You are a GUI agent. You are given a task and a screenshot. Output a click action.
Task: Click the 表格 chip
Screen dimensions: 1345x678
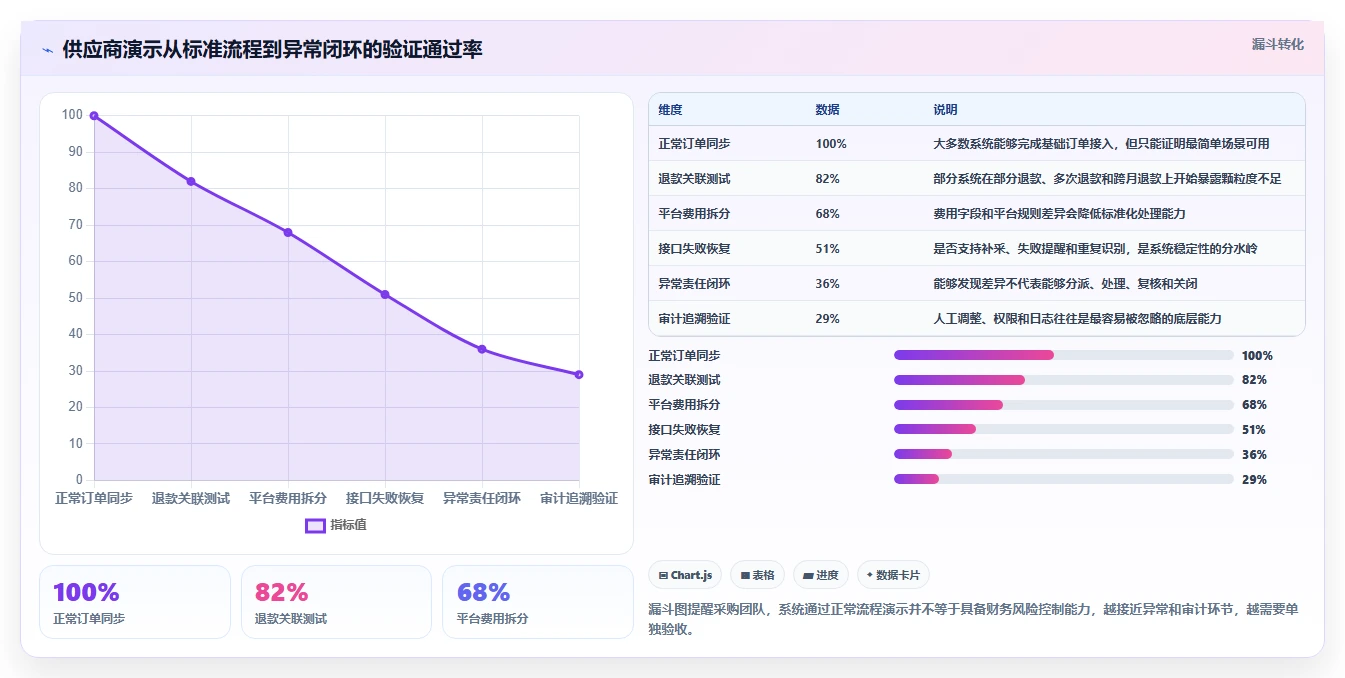[x=758, y=575]
